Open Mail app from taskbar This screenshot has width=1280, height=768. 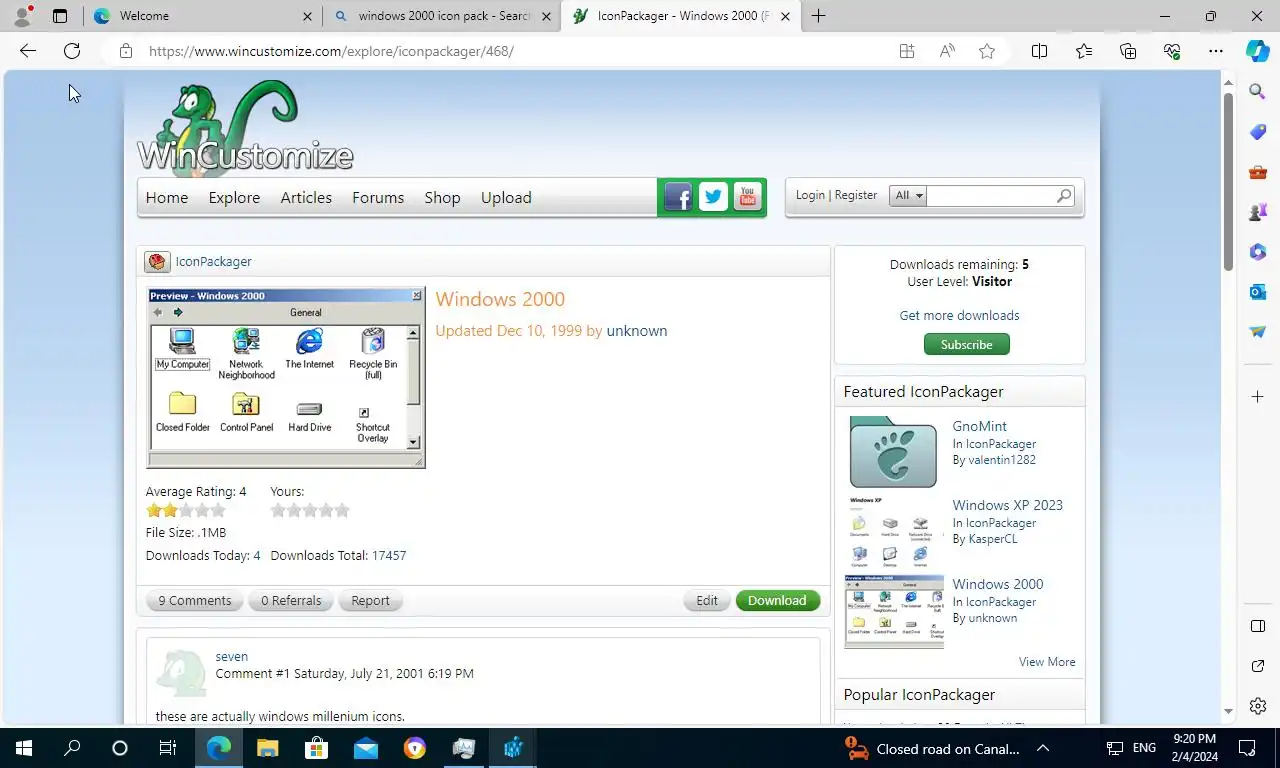pos(366,748)
